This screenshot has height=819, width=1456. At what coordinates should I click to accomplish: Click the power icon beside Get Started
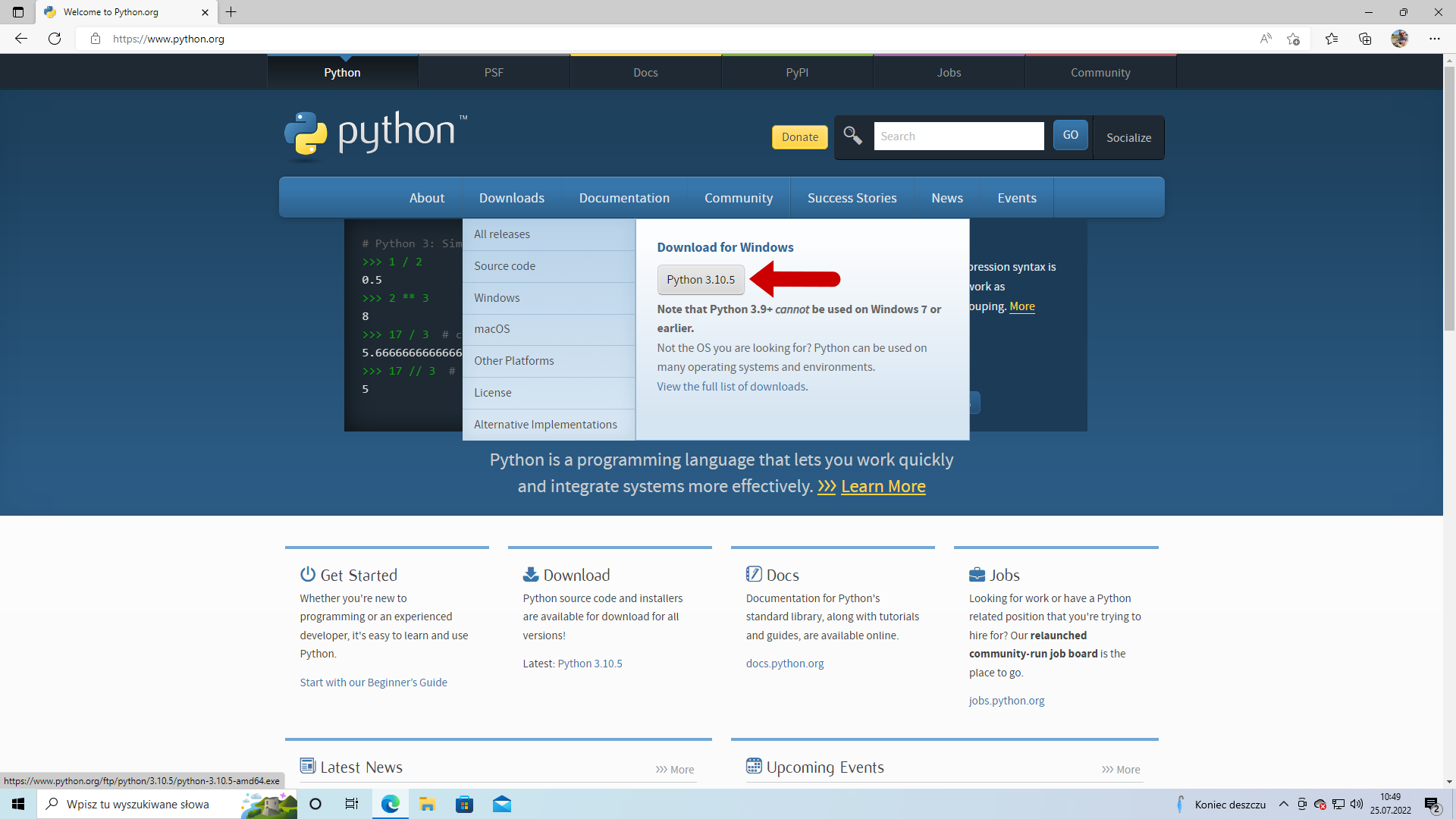(x=308, y=574)
